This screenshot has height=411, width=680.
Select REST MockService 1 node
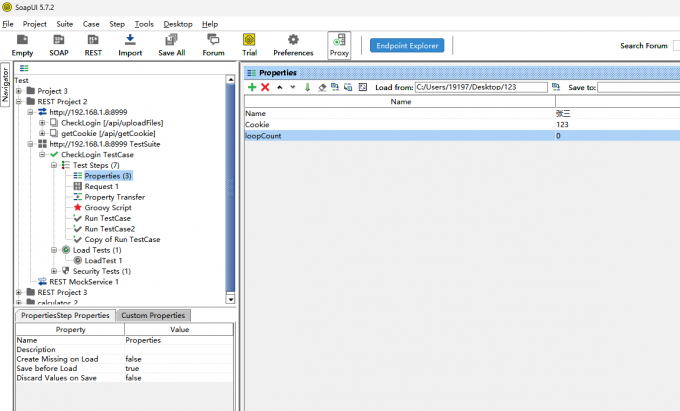pos(84,282)
